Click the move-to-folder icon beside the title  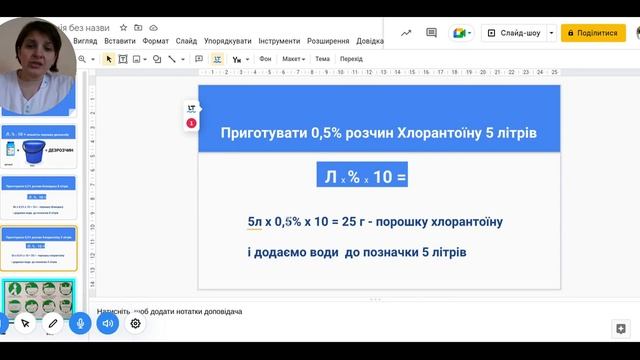click(x=138, y=28)
